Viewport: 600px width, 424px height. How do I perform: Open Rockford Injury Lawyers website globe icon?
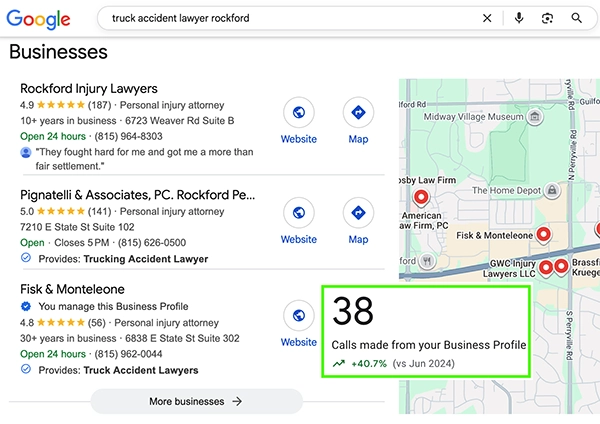pyautogui.click(x=299, y=113)
